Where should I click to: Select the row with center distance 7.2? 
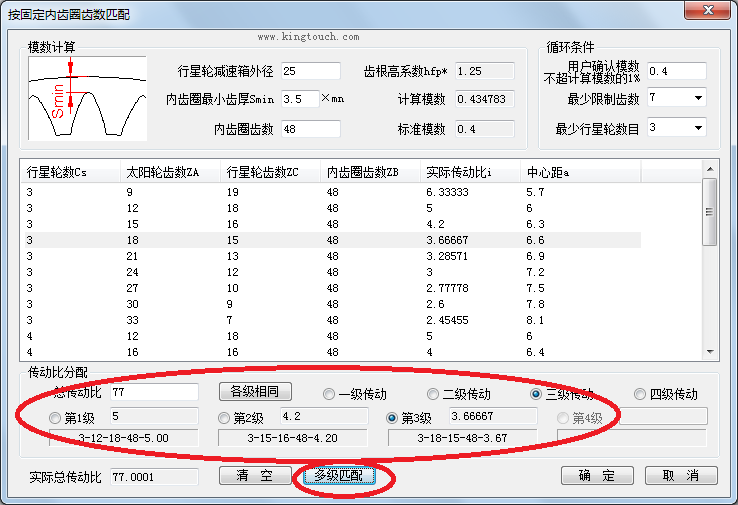tap(333, 272)
